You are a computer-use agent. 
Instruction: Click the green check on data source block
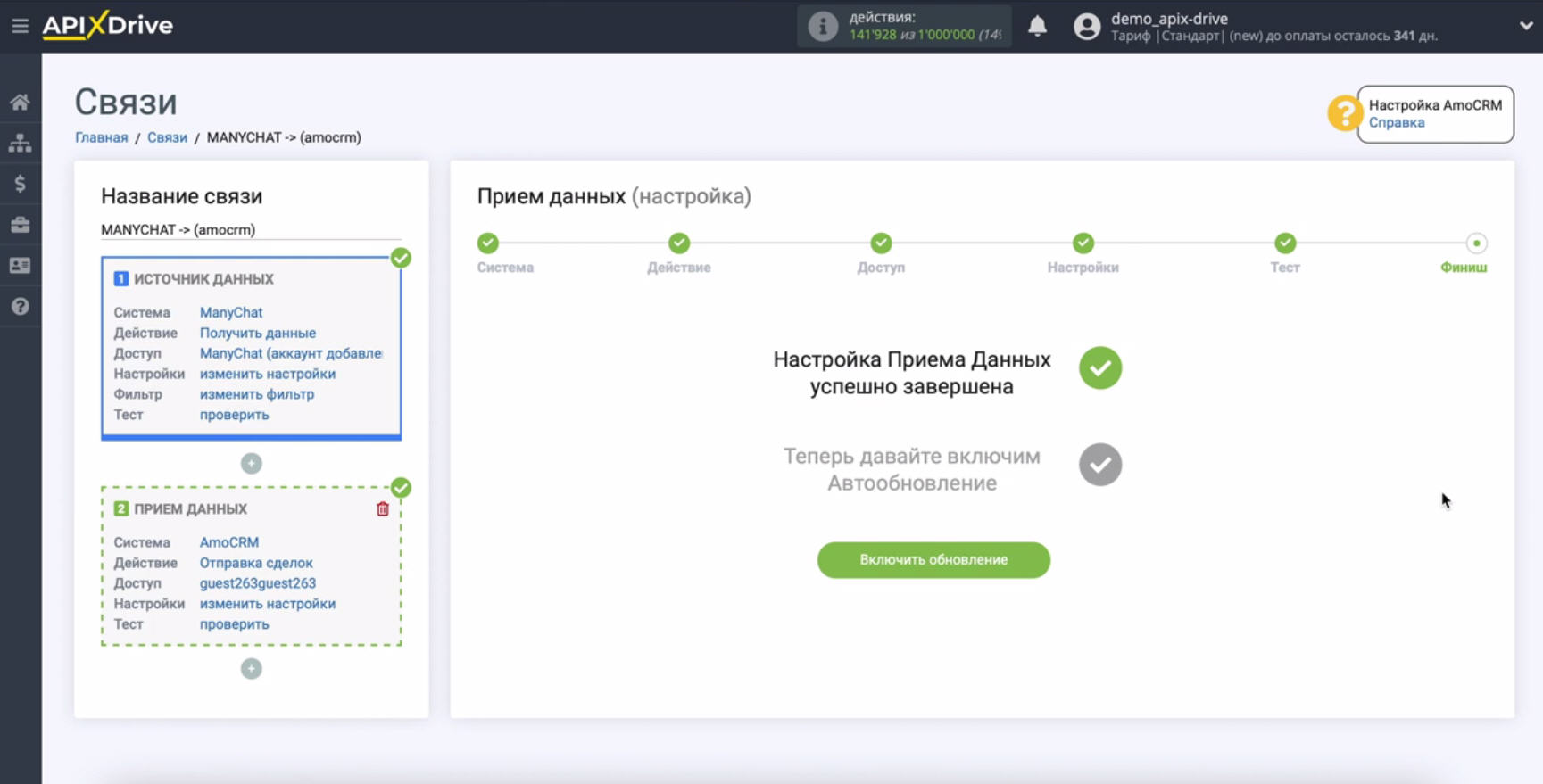point(401,258)
